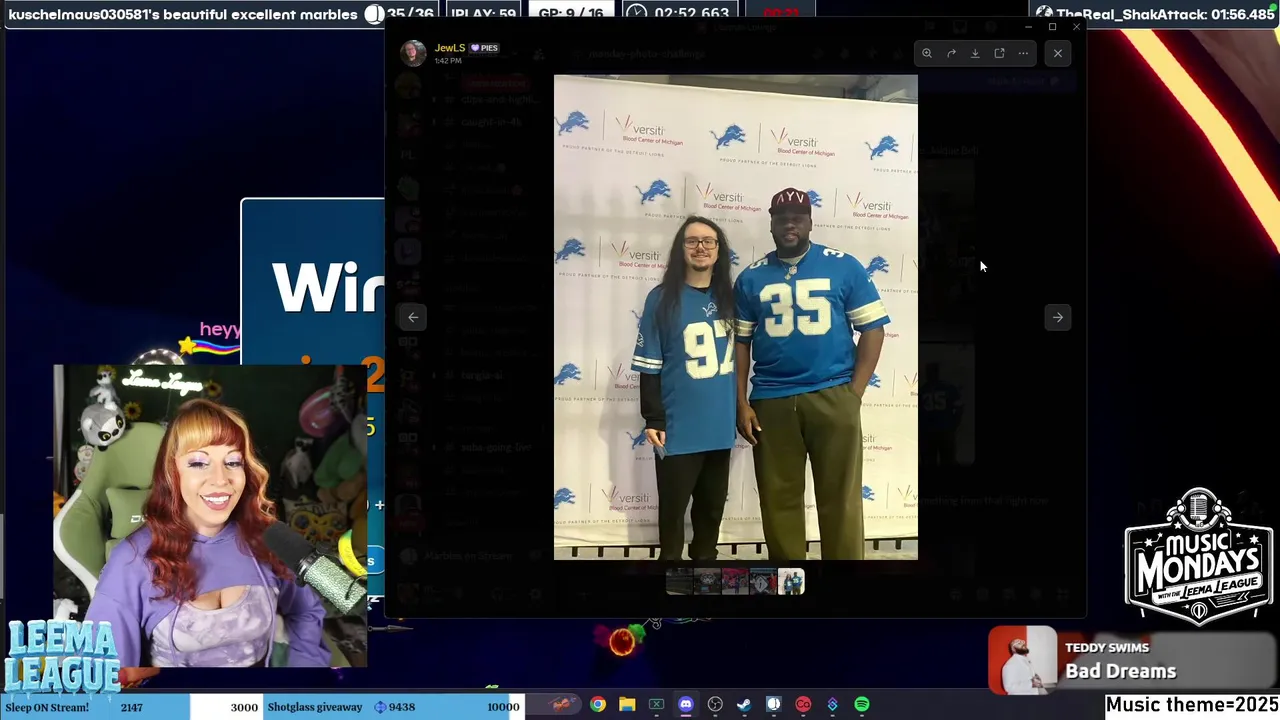Viewport: 1280px width, 720px height.
Task: Advance to the next image with right arrow
Action: pos(1057,317)
